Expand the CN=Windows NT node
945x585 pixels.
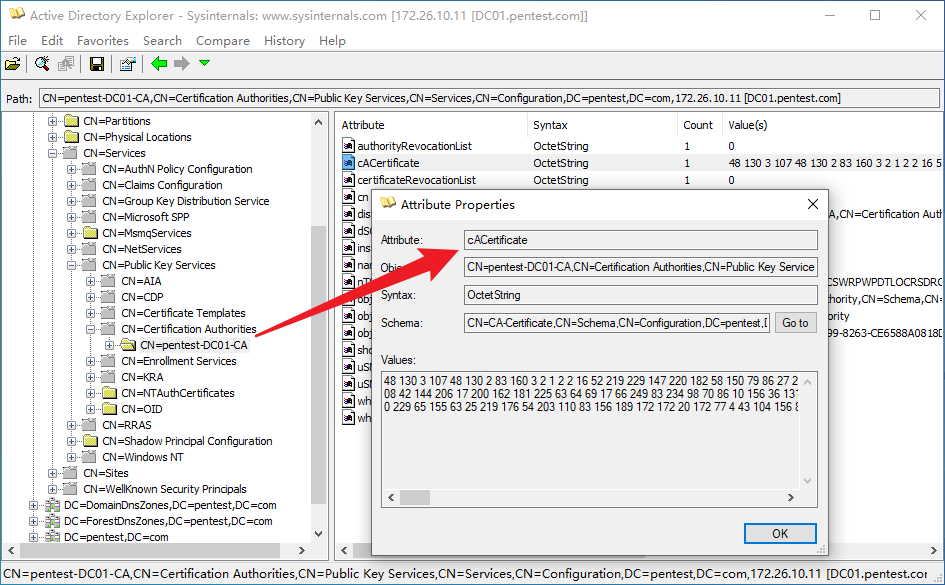click(x=71, y=457)
